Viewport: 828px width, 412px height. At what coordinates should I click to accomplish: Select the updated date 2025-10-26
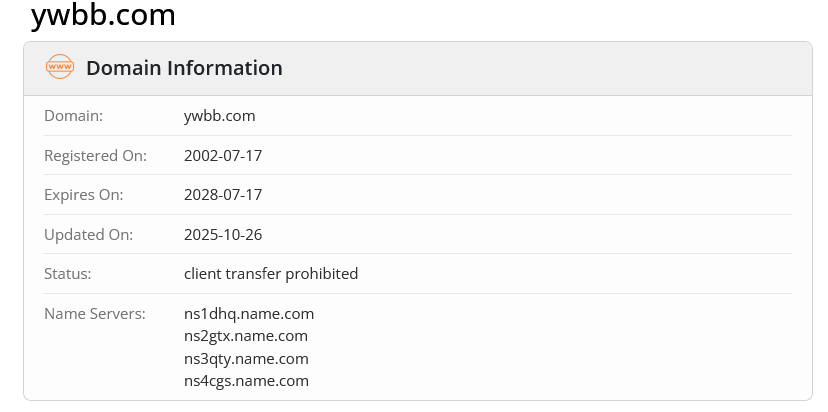click(223, 235)
